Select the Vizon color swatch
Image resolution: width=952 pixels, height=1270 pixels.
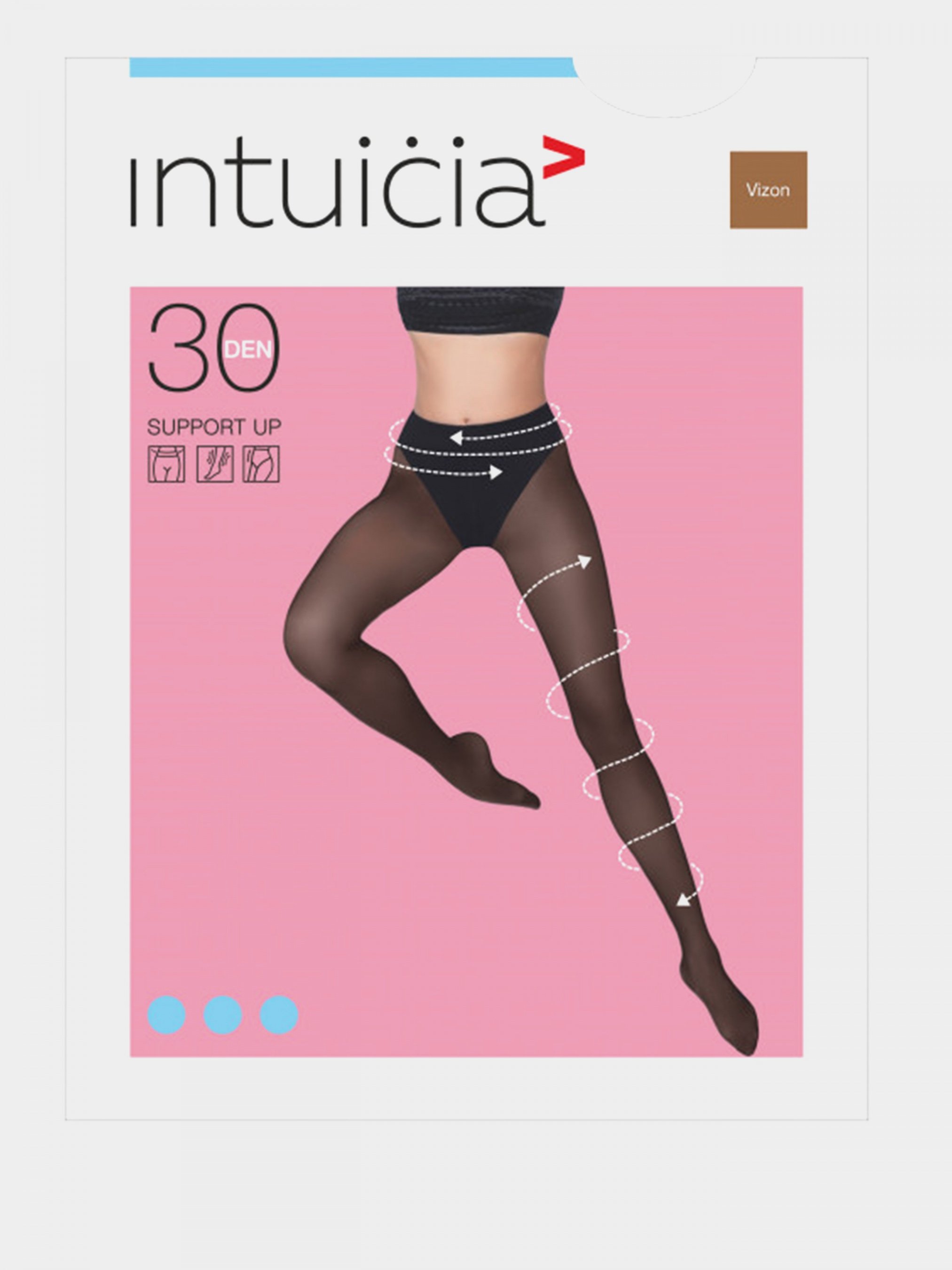click(768, 190)
